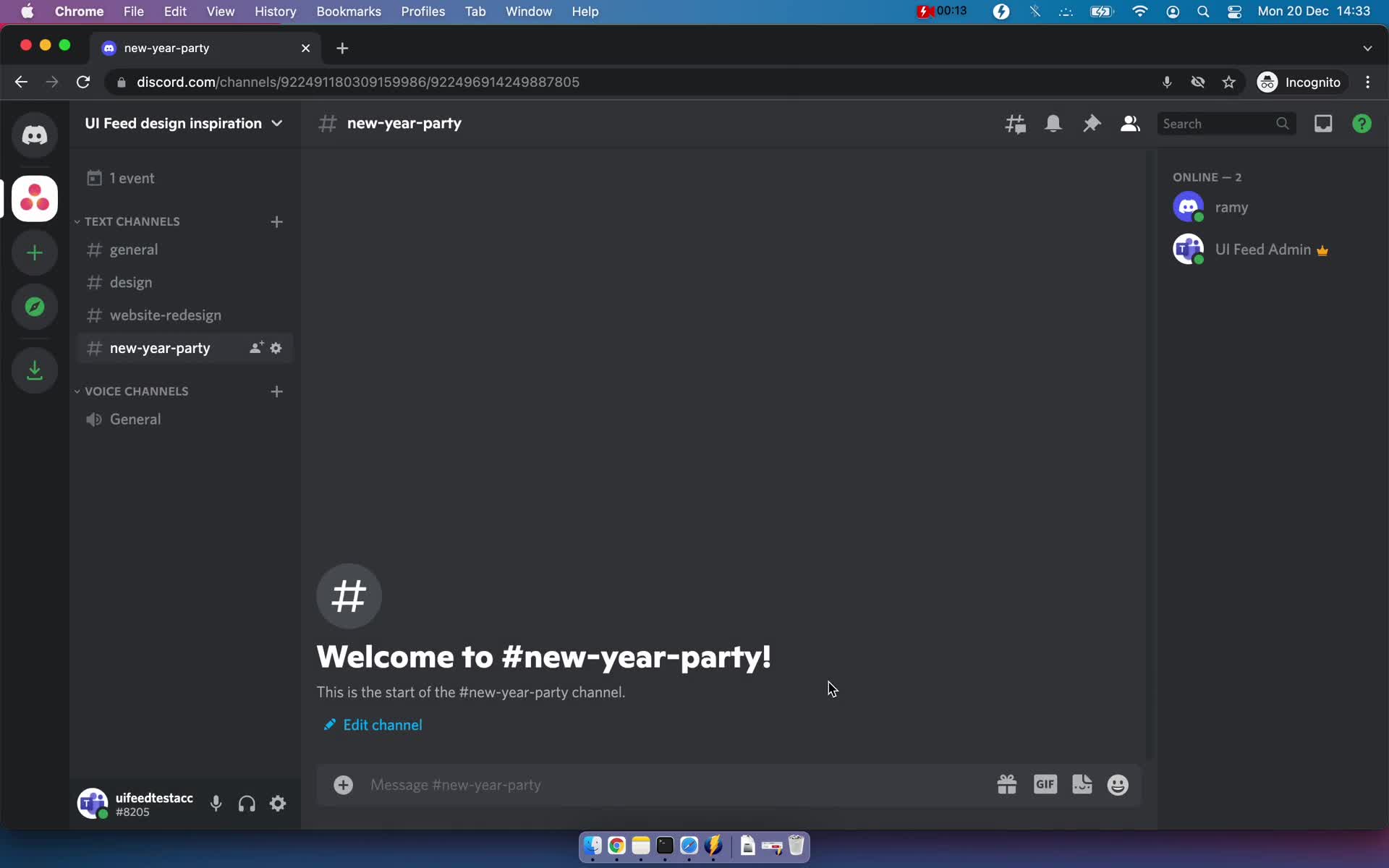
Task: Open the GIF picker
Action: point(1045,785)
